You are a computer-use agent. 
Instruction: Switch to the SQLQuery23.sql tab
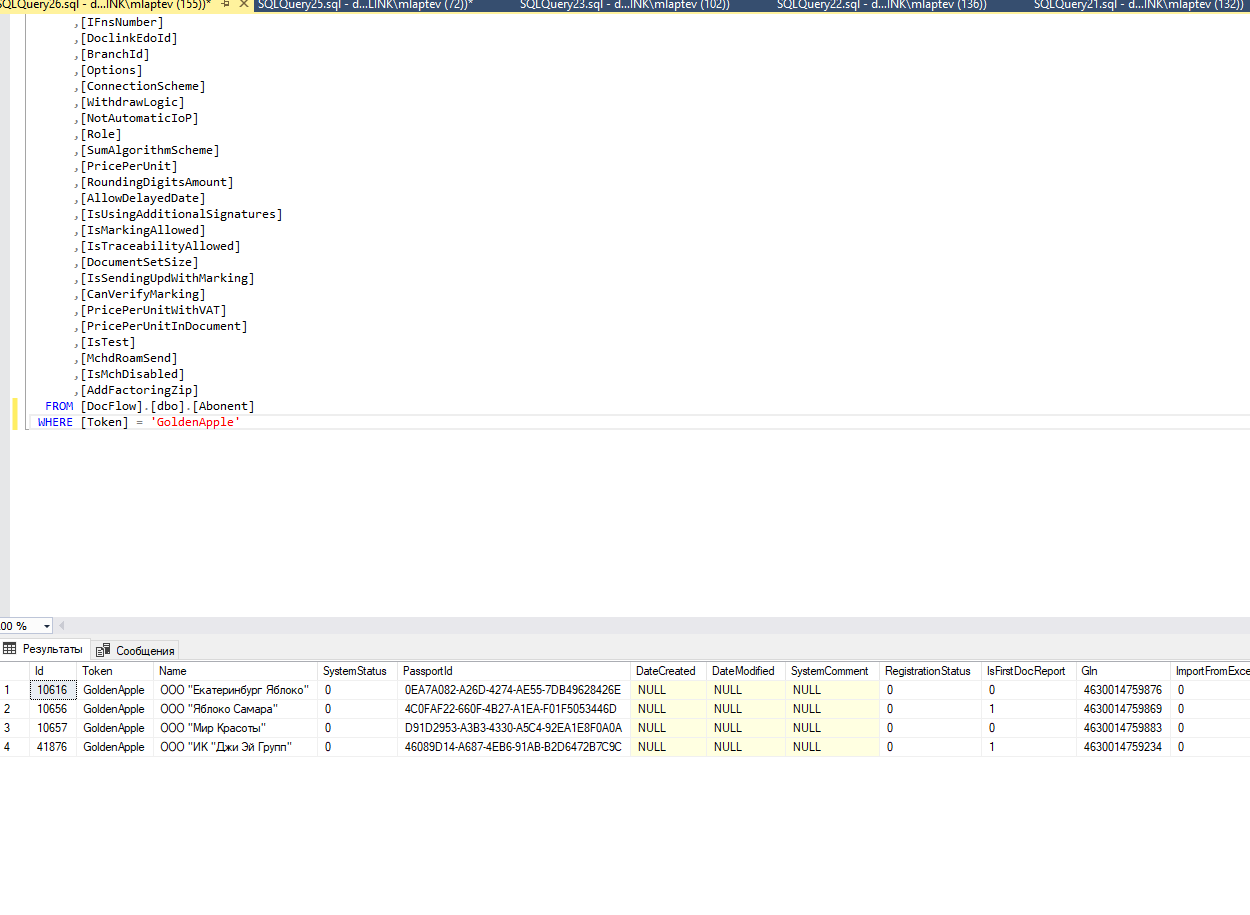point(625,5)
